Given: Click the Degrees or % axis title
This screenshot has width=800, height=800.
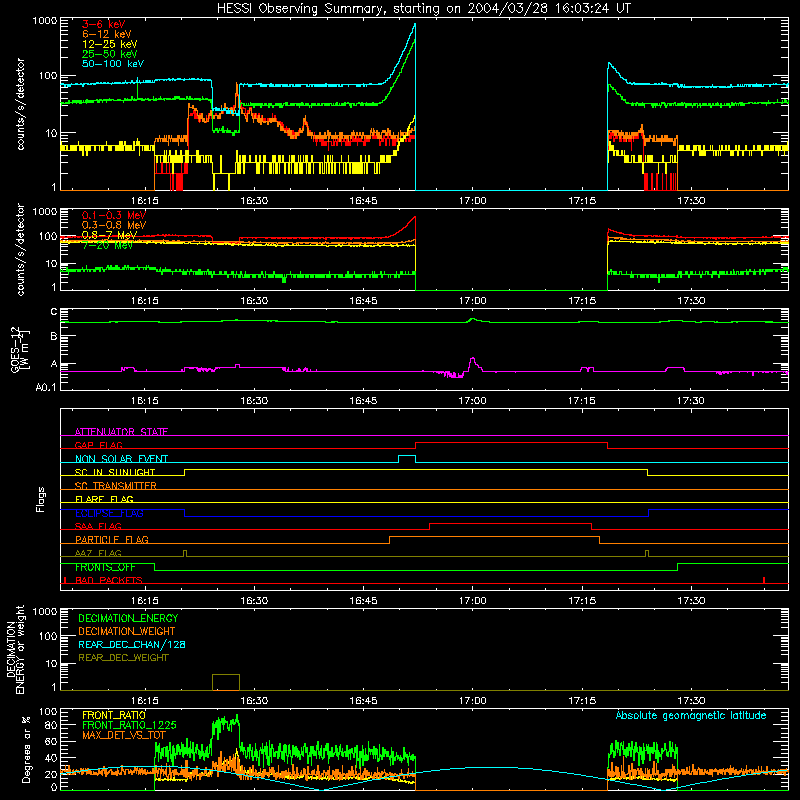Looking at the screenshot, I should tap(26, 749).
